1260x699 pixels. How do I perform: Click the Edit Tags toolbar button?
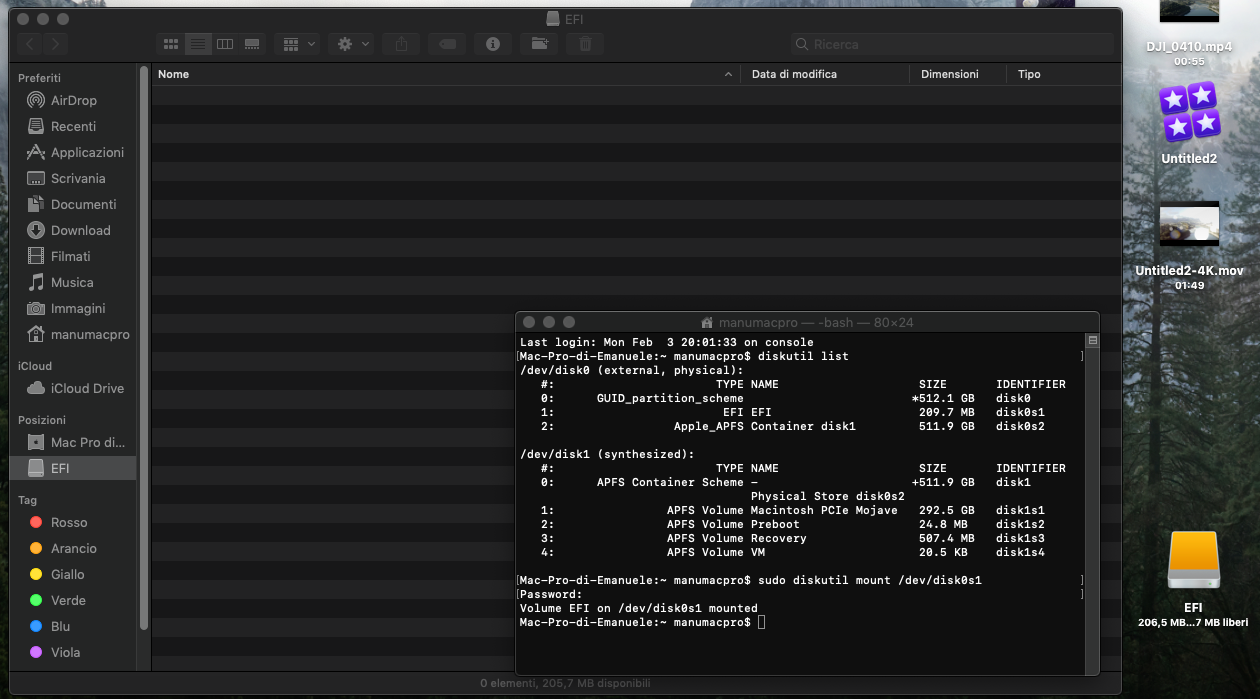pos(447,44)
